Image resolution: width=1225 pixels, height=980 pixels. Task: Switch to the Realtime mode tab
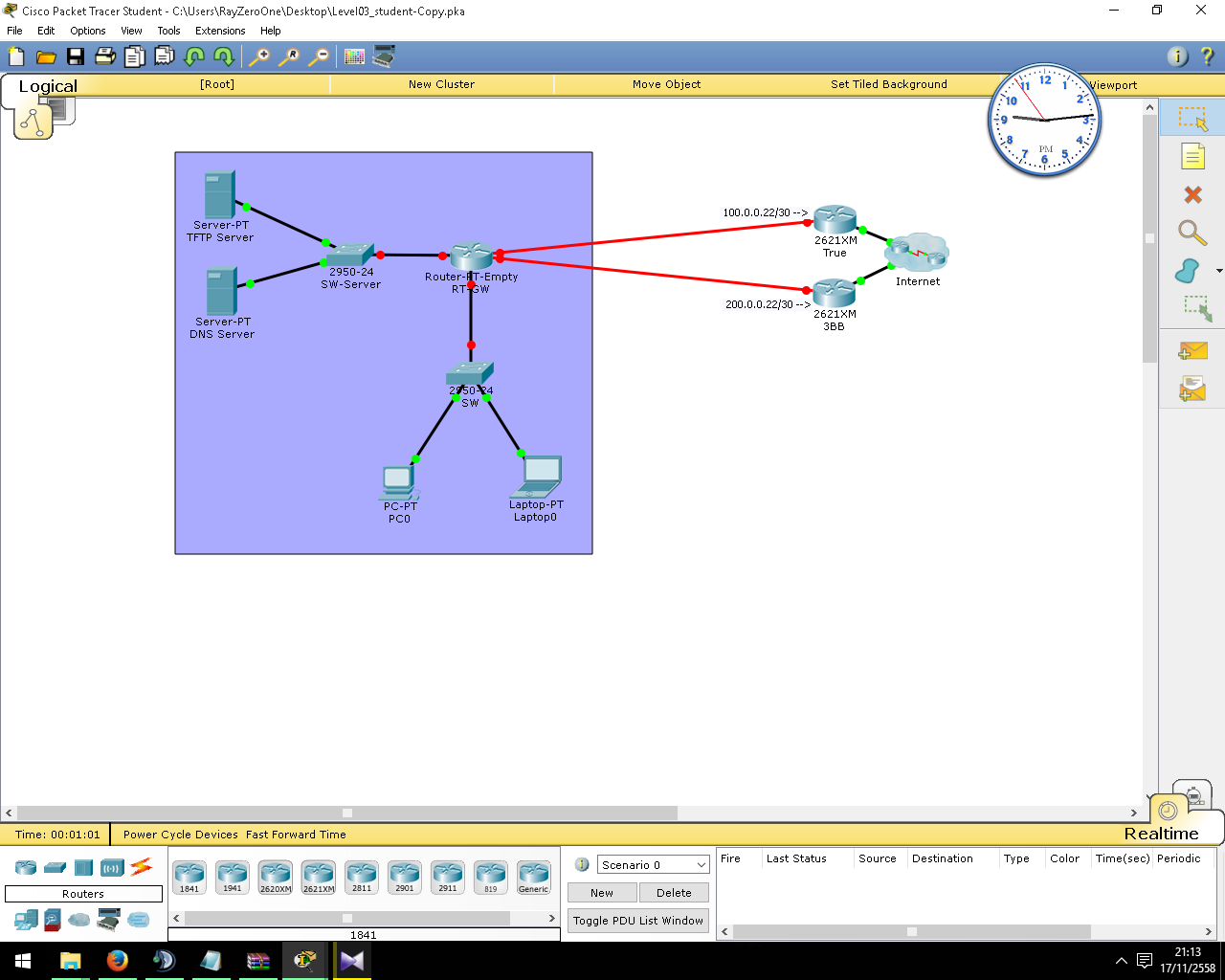point(1161,834)
